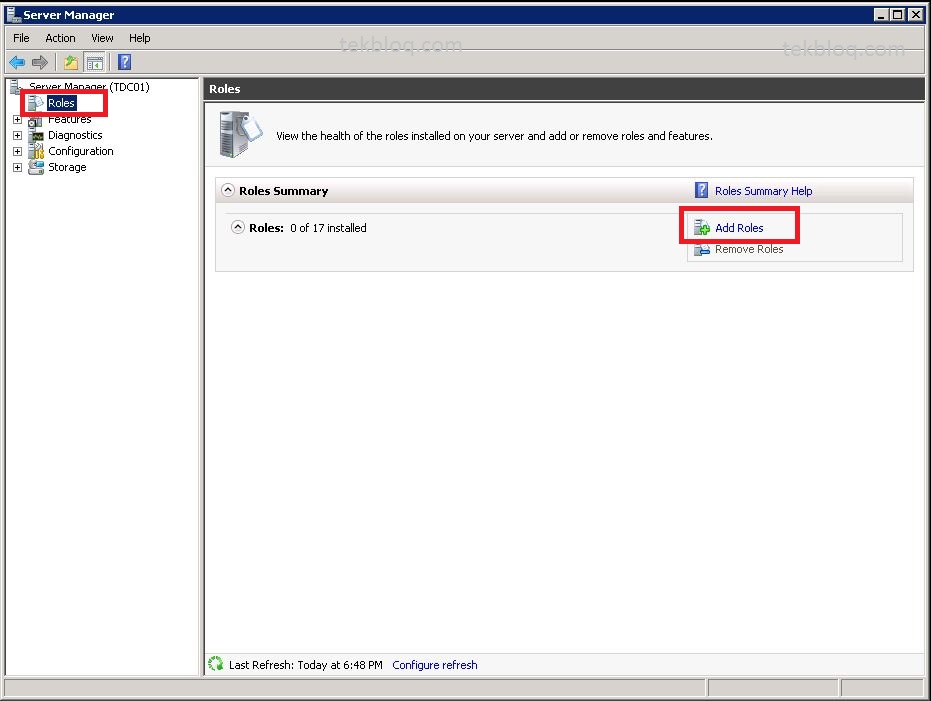The width and height of the screenshot is (931, 701).
Task: Click the Add Roles link
Action: pyautogui.click(x=739, y=228)
